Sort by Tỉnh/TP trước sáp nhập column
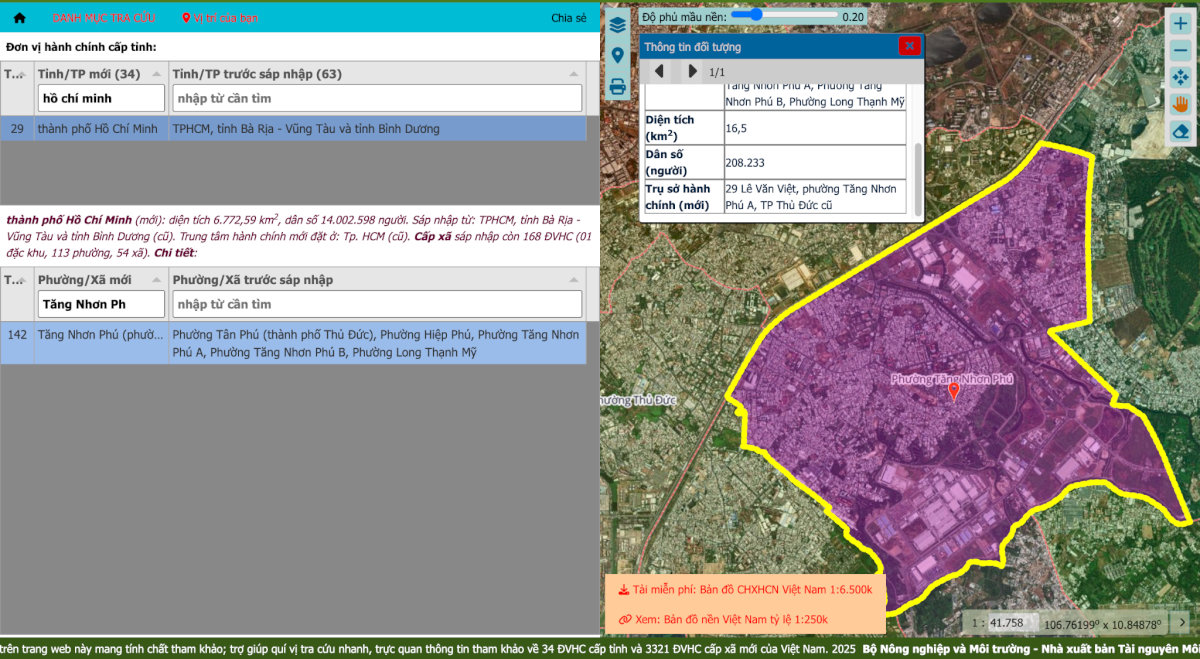 (x=573, y=74)
